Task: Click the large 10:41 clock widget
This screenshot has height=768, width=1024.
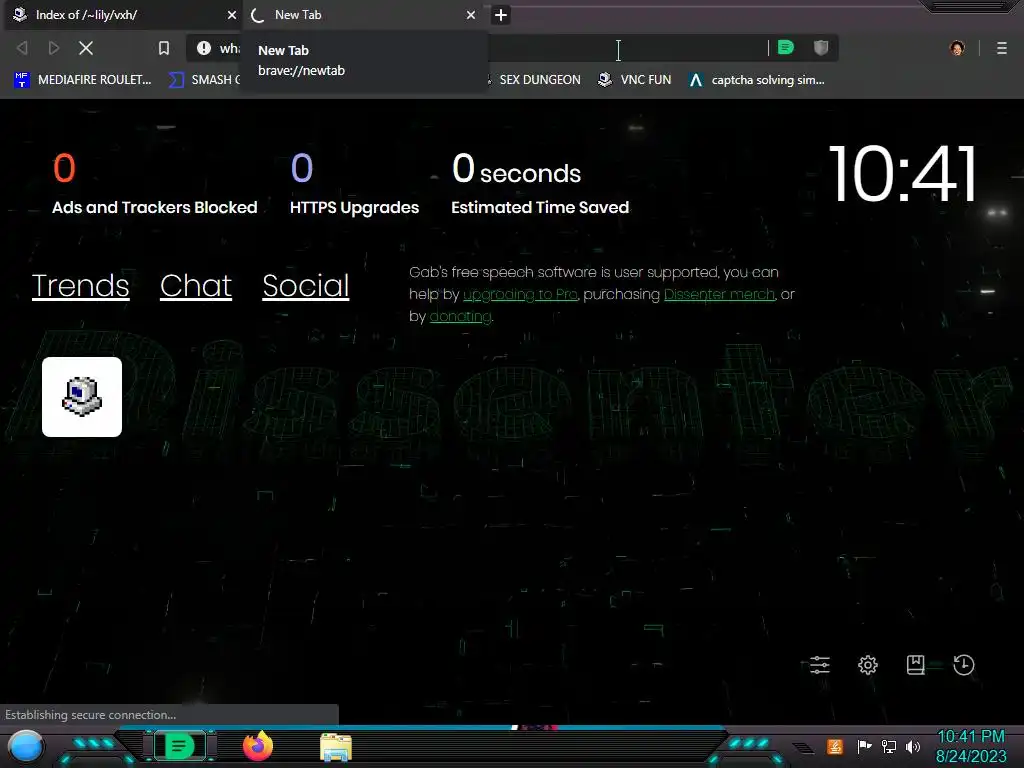Action: 902,174
